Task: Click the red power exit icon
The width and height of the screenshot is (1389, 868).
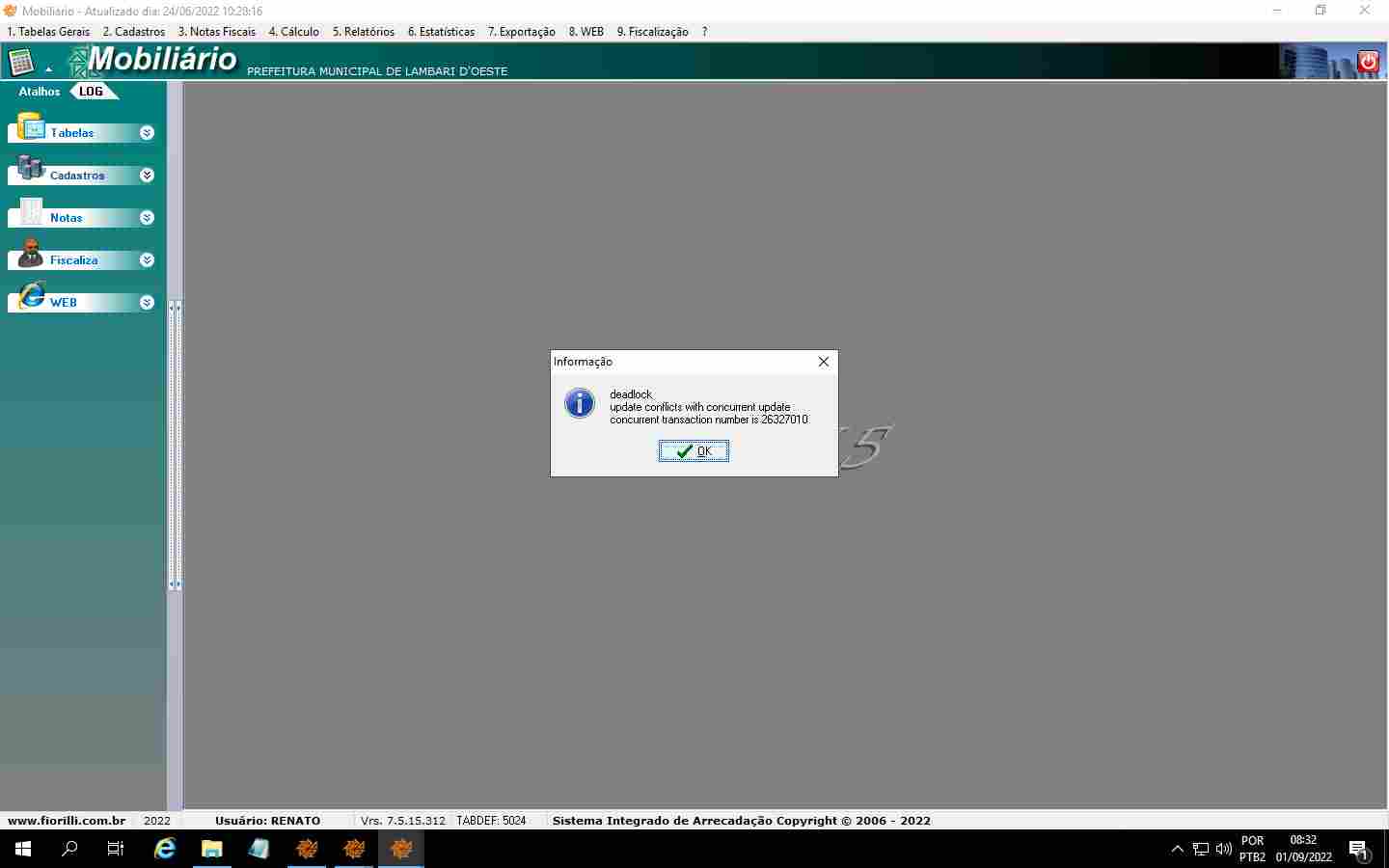Action: (x=1367, y=62)
